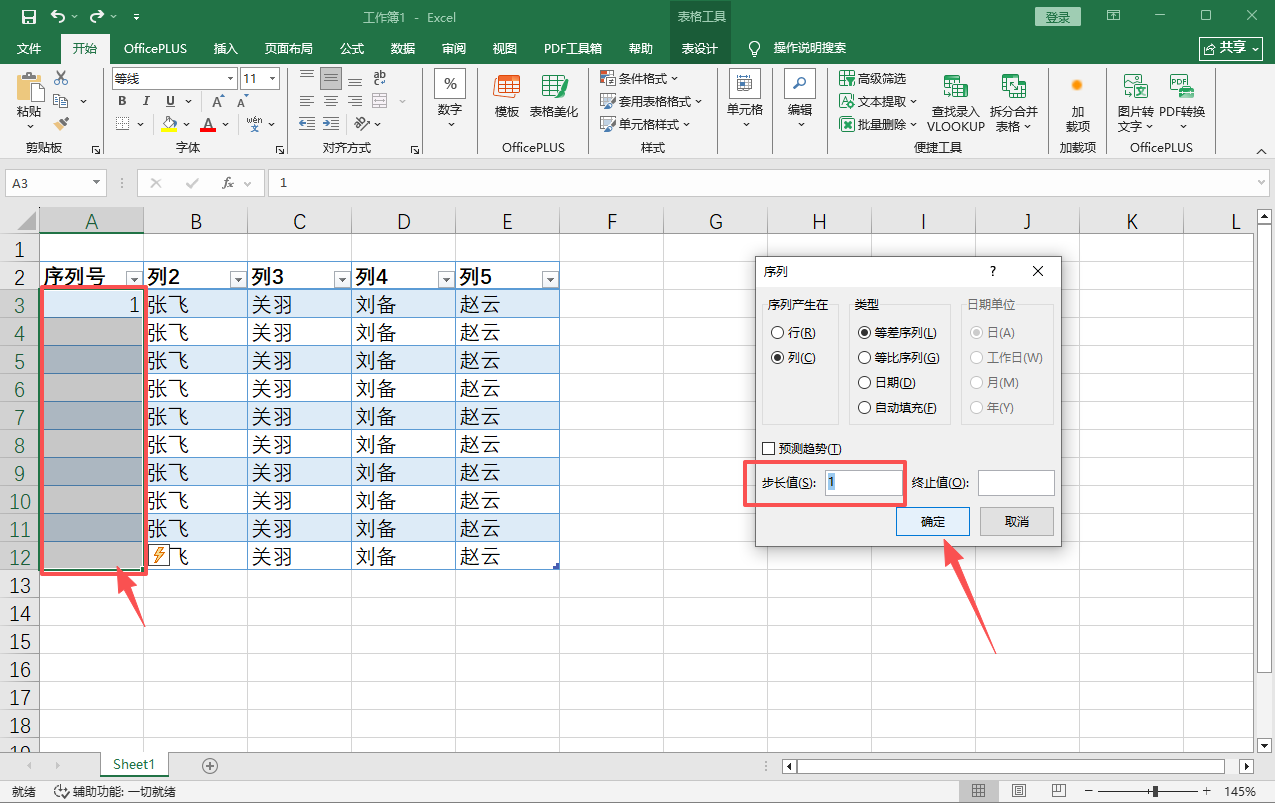The image size is (1275, 803).
Task: Click the Format Painter brush icon
Action: click(x=61, y=124)
